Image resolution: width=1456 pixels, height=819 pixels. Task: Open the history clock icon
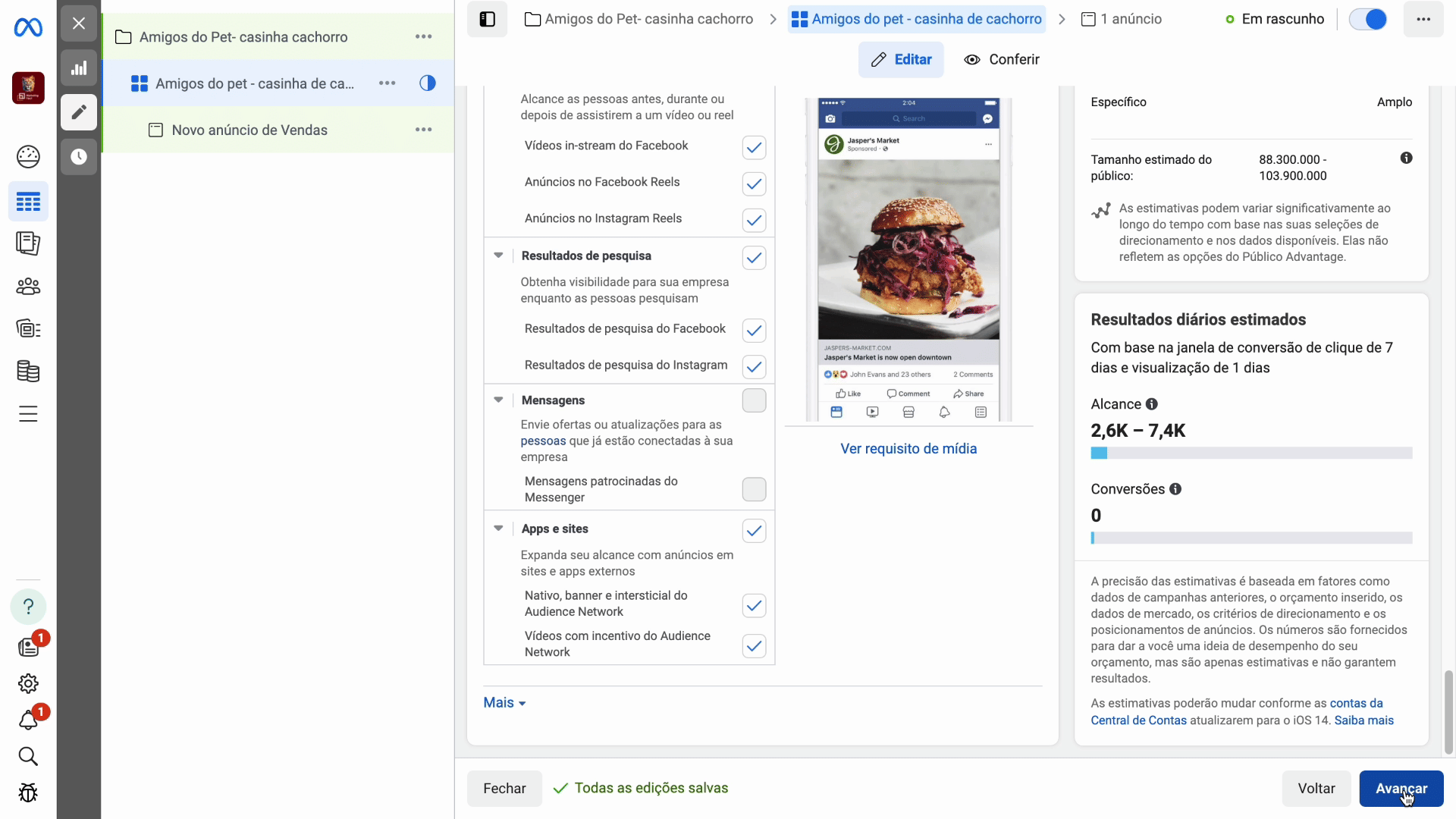[x=79, y=157]
